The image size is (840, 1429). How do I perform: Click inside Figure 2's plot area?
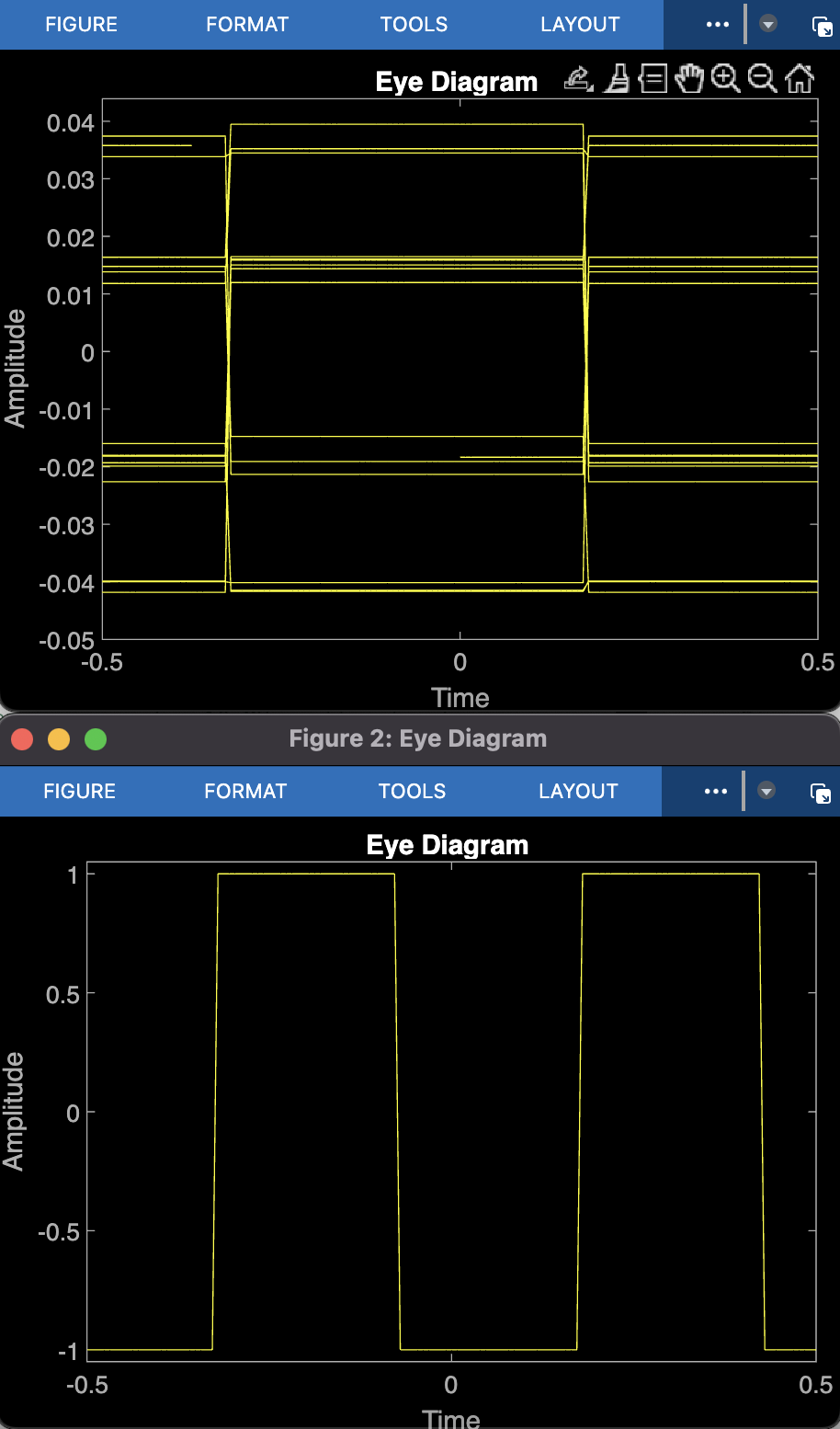(x=450, y=1103)
